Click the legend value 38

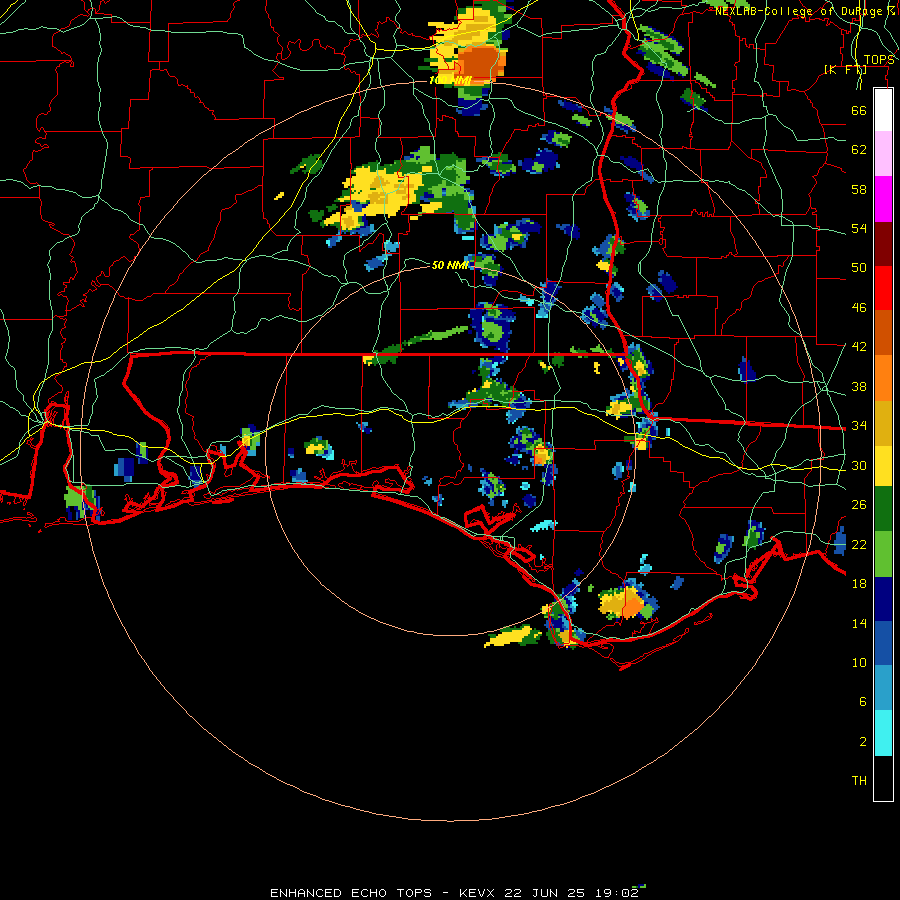859,386
